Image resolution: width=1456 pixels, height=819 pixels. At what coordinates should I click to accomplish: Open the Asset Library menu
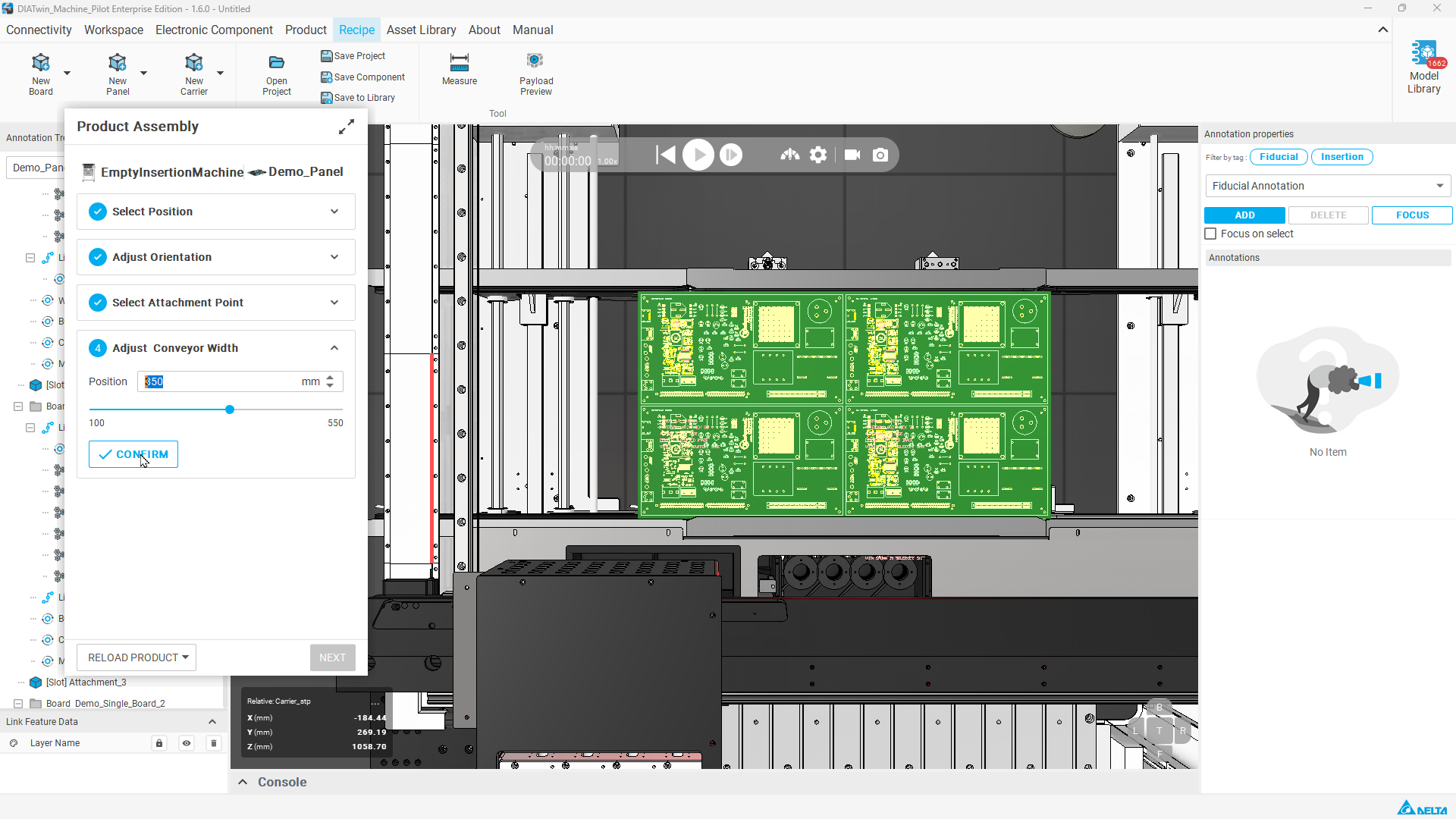tap(421, 30)
